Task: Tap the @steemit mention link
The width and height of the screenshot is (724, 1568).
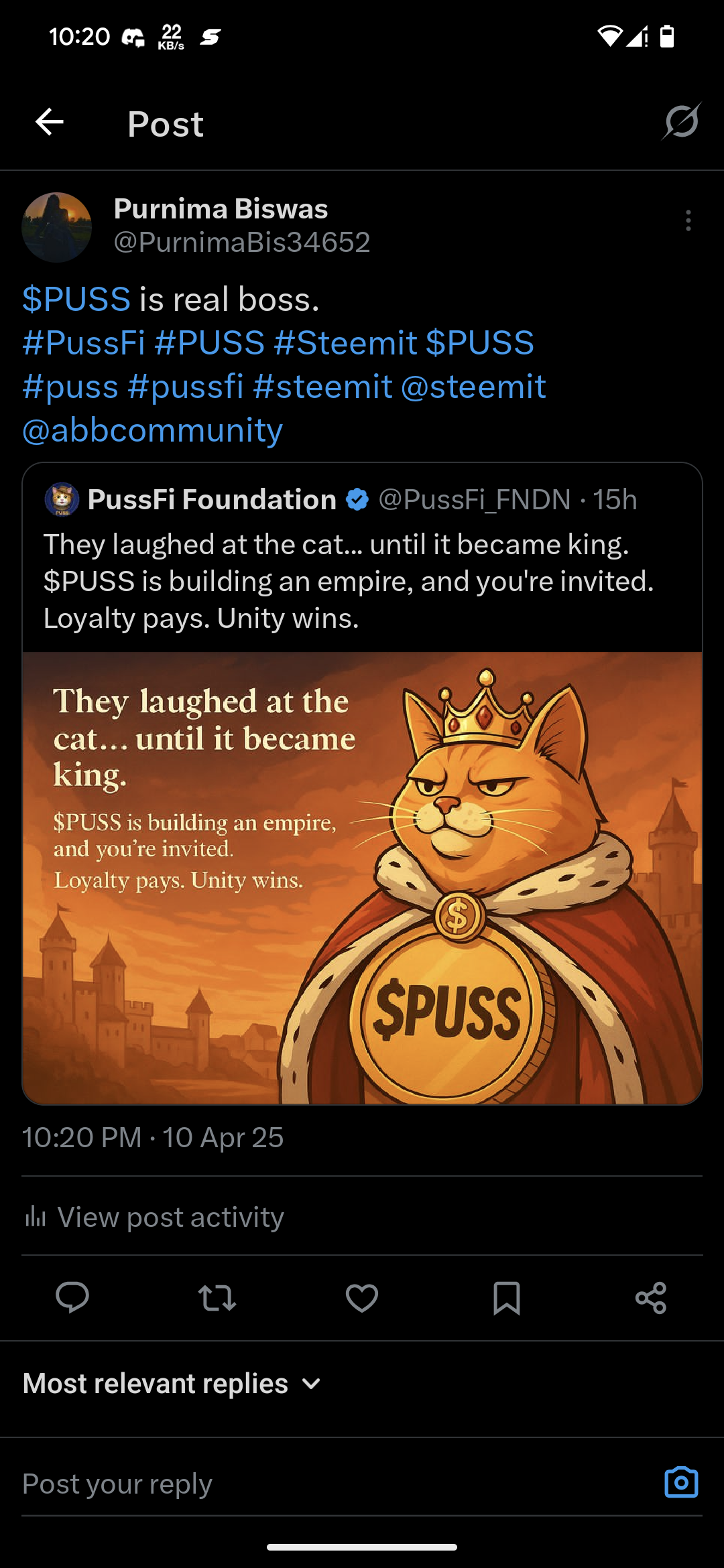Action: coord(473,387)
